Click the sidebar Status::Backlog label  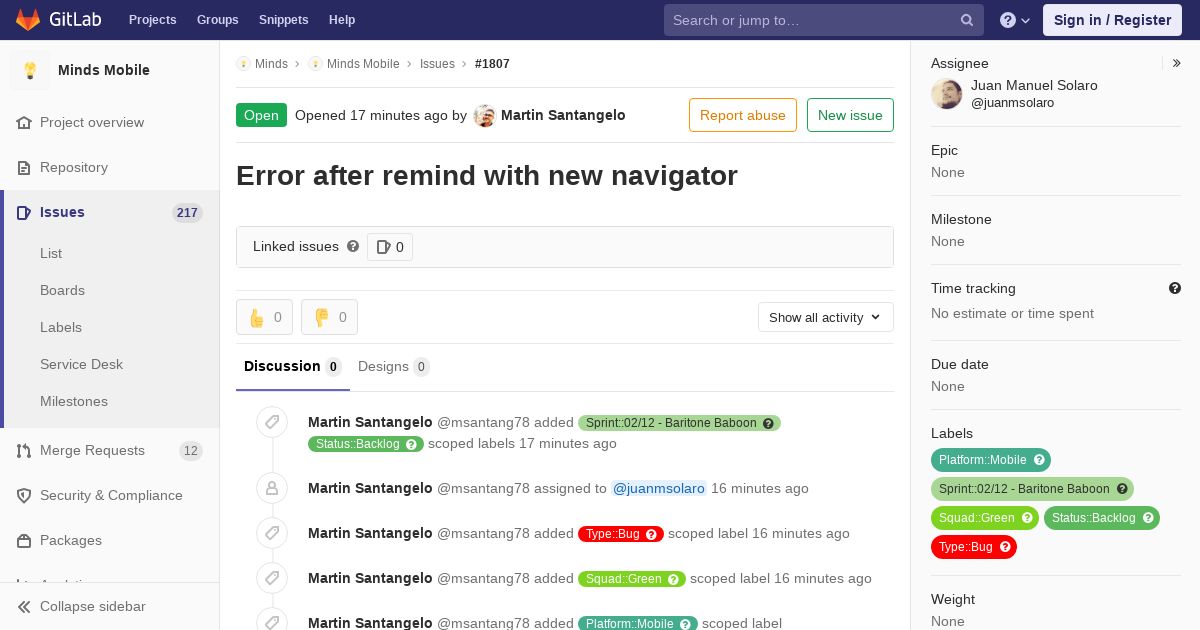click(x=1102, y=518)
